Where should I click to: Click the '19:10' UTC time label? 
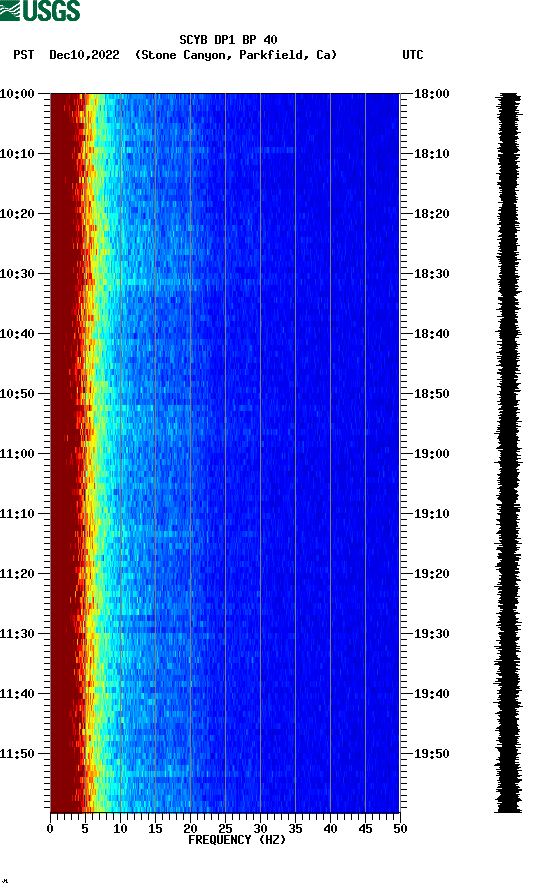tap(431, 514)
